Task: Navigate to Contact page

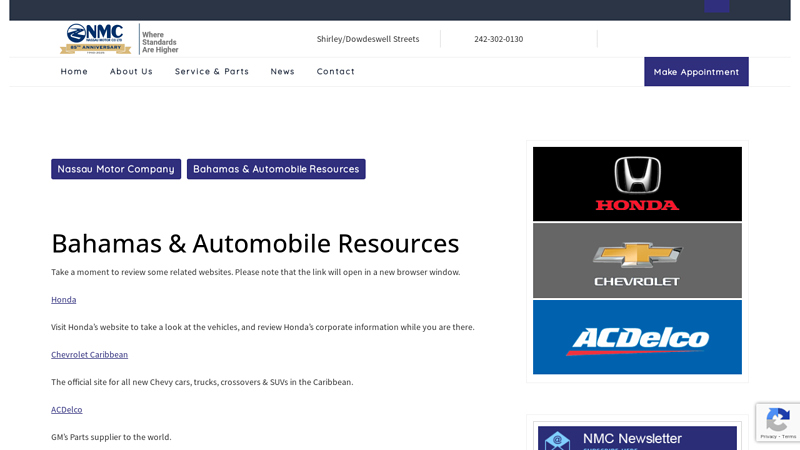Action: (336, 71)
